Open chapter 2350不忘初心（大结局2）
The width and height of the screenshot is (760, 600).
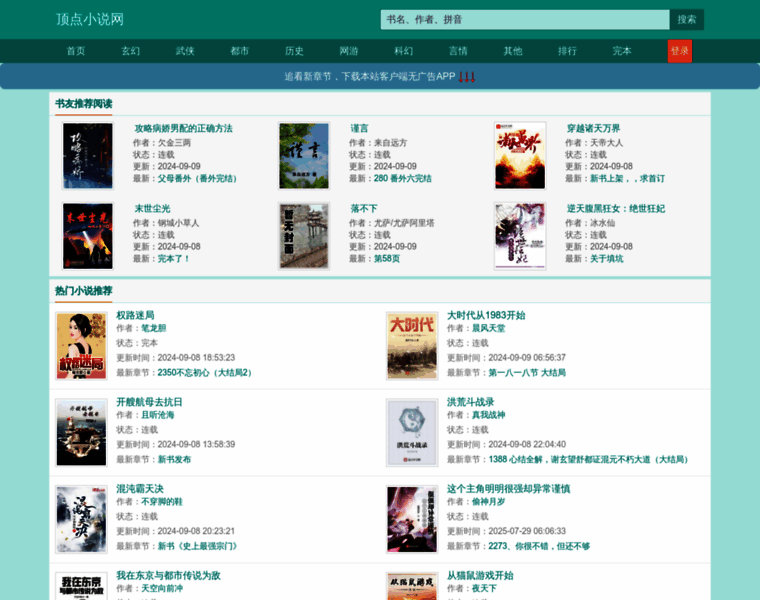point(205,373)
